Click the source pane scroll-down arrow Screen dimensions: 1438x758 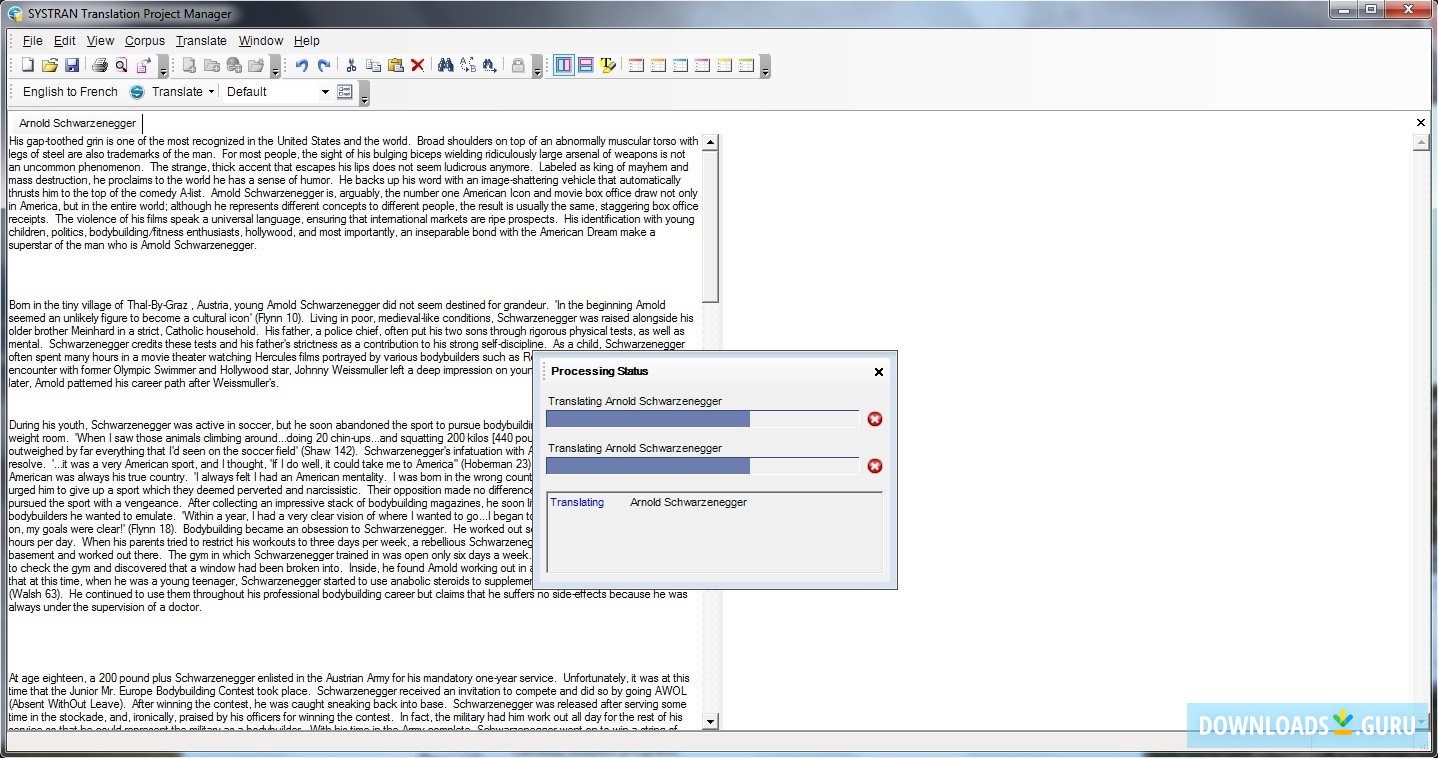tap(710, 721)
